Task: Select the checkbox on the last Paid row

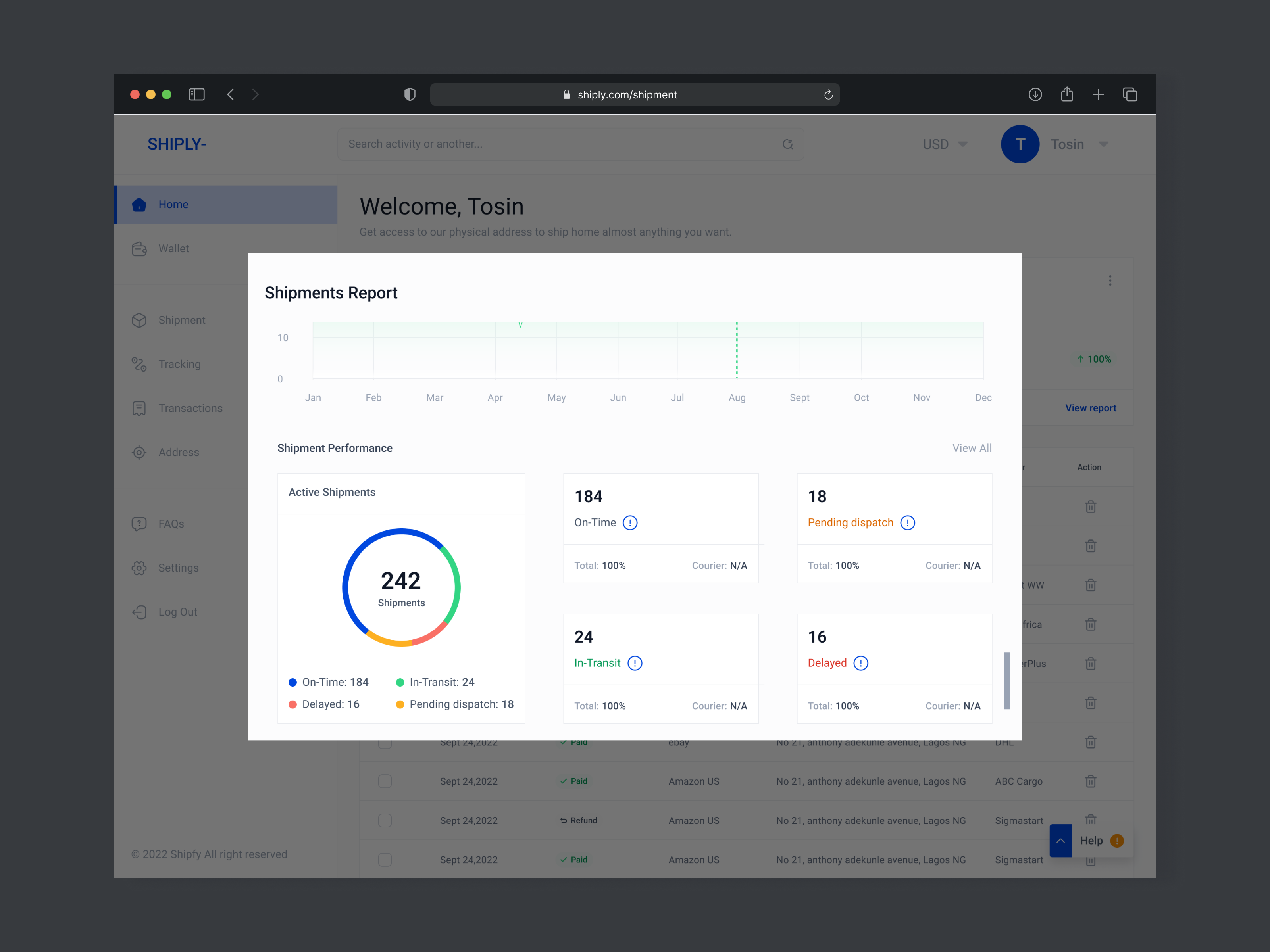Action: point(385,860)
